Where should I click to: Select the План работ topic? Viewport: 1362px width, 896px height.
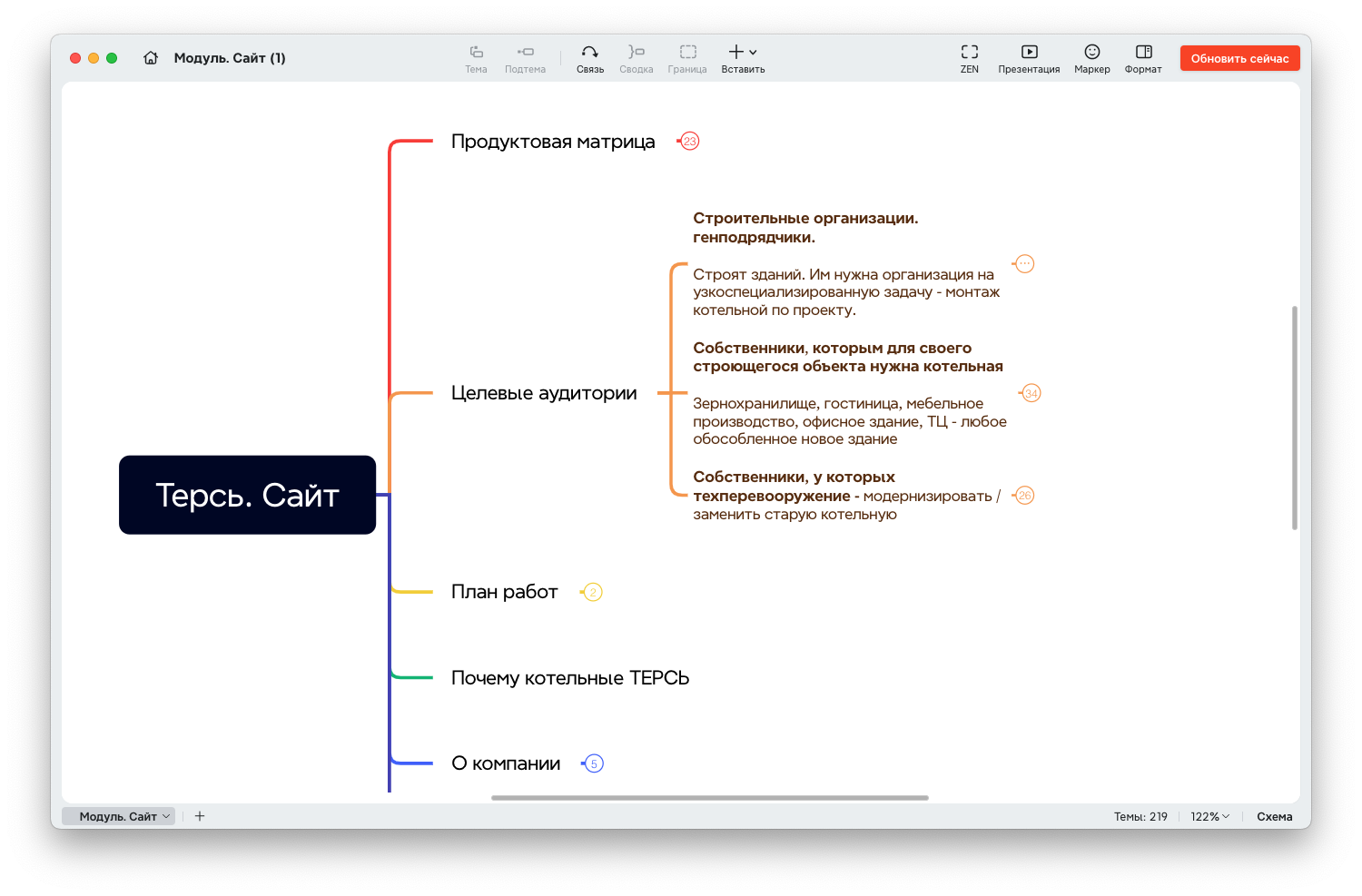(x=504, y=592)
